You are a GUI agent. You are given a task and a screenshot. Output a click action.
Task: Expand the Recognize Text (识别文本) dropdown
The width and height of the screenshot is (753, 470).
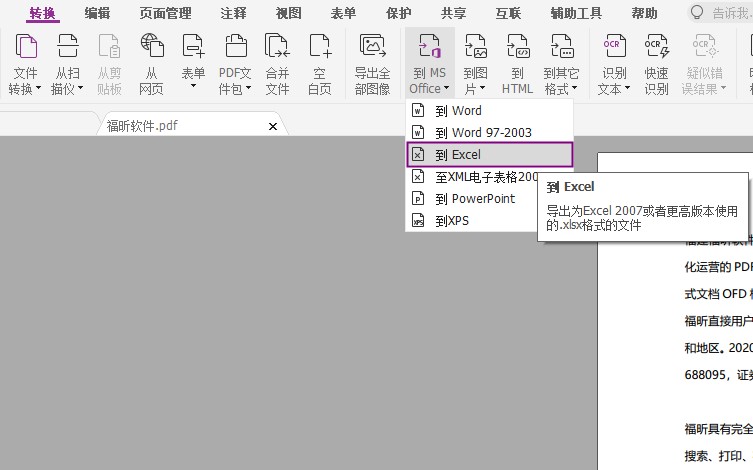point(614,80)
